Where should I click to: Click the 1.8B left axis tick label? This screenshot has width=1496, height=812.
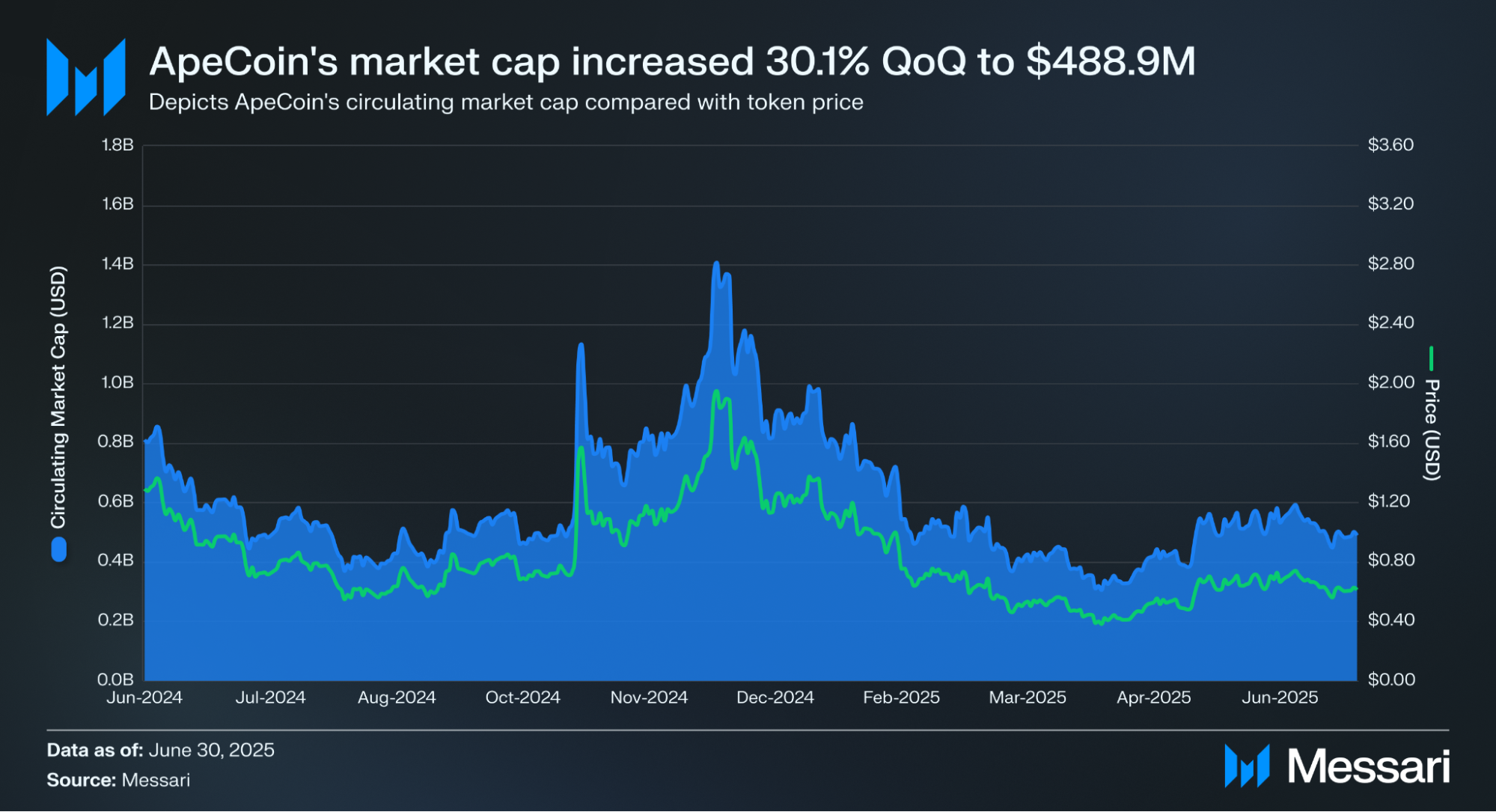click(x=117, y=144)
